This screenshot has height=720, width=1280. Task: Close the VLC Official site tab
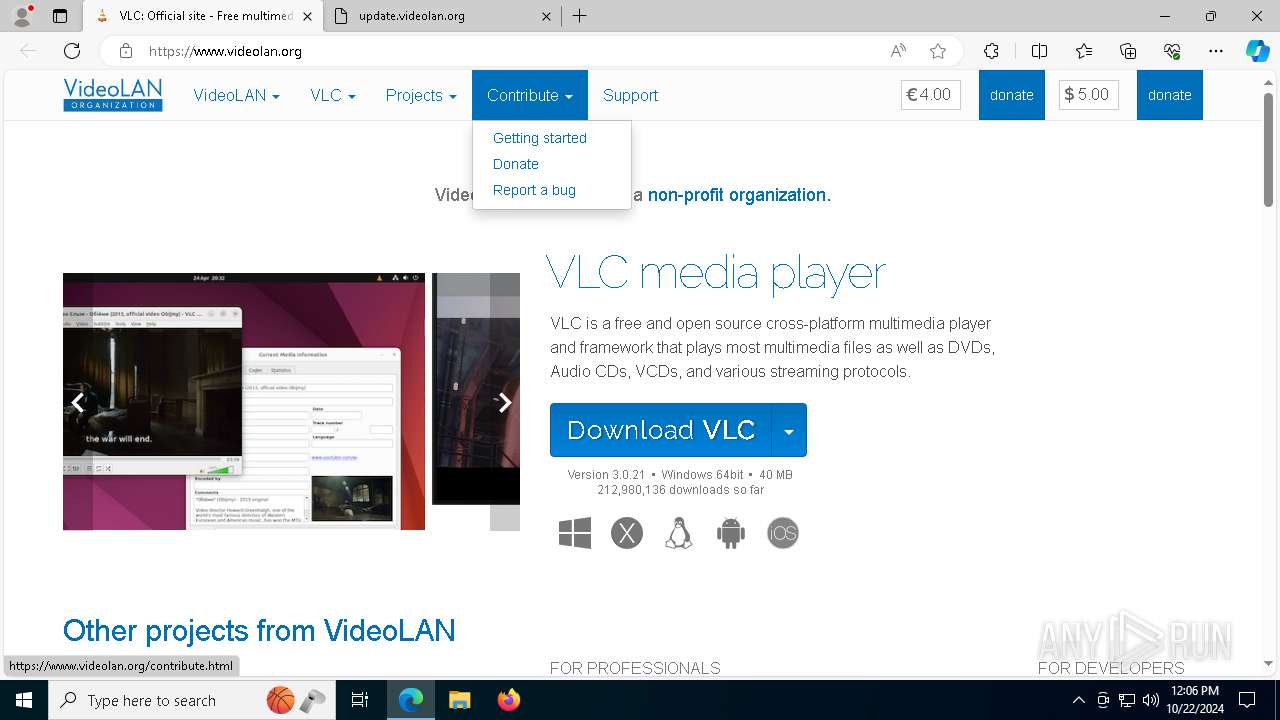307,16
